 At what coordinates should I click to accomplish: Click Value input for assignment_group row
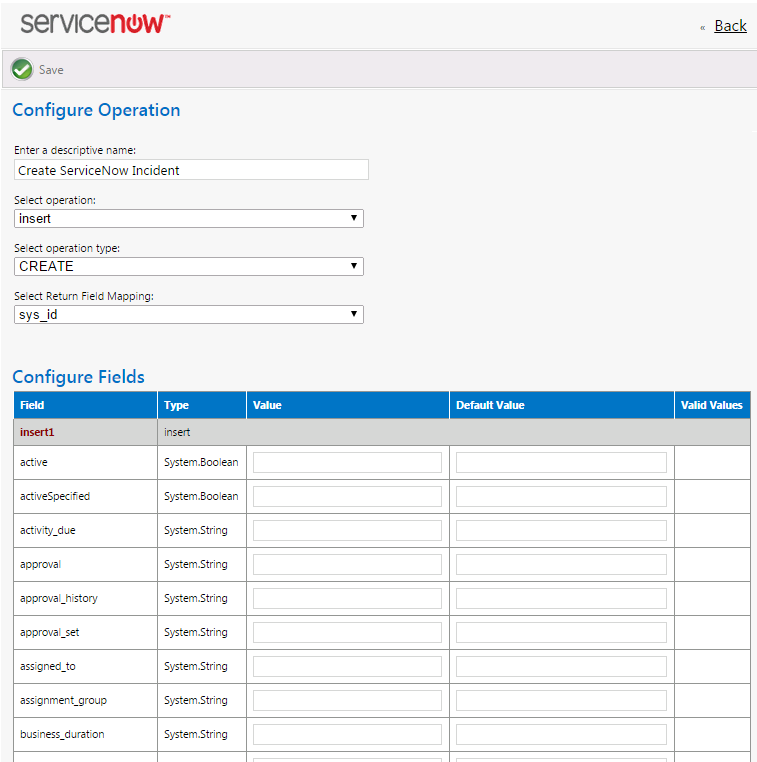pyautogui.click(x=347, y=700)
